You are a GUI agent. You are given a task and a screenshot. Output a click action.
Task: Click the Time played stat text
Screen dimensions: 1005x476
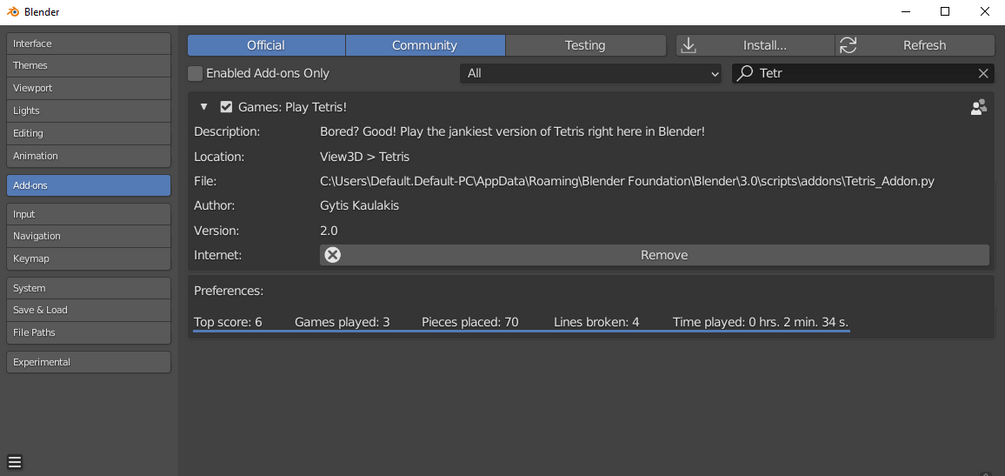point(761,322)
